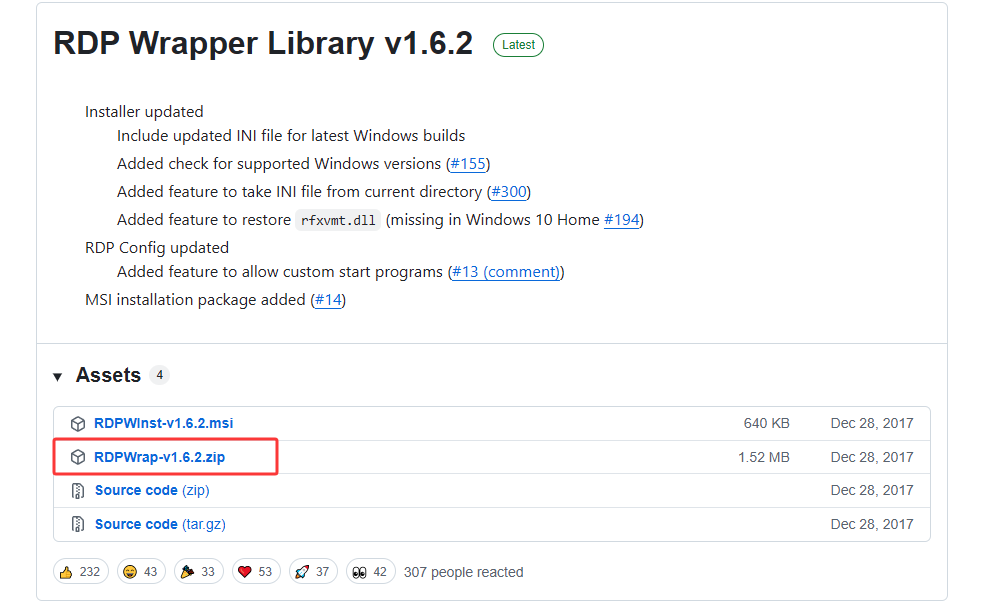Download RDPWInst-v1.6.2.msi installer

click(163, 423)
